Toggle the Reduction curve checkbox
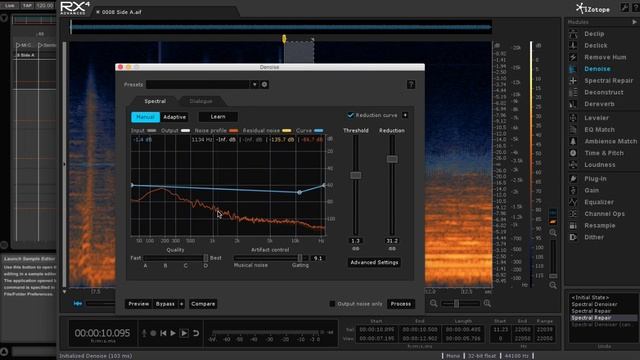The height and width of the screenshot is (360, 640). click(x=350, y=116)
